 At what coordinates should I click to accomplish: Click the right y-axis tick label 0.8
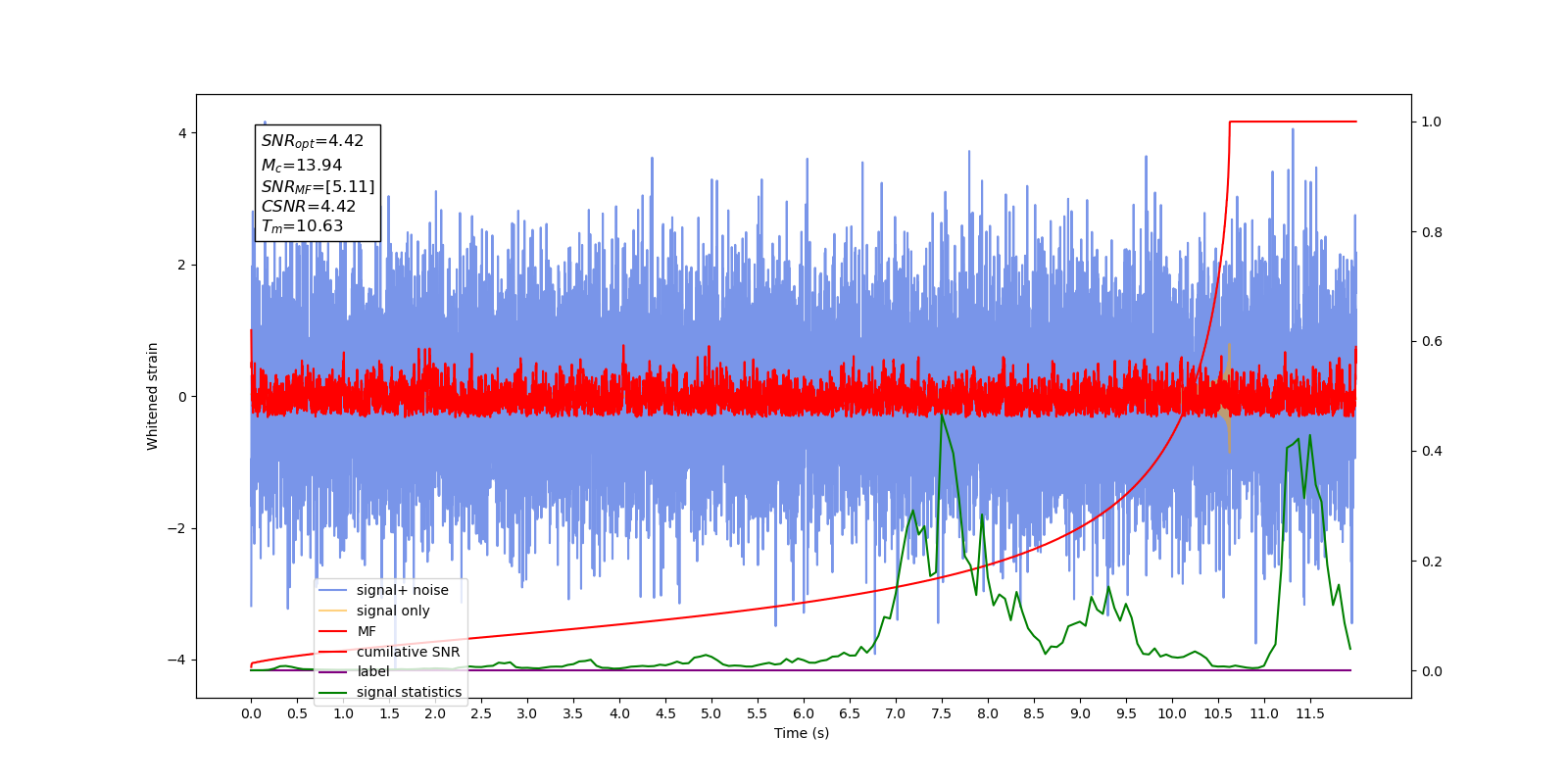[1432, 232]
